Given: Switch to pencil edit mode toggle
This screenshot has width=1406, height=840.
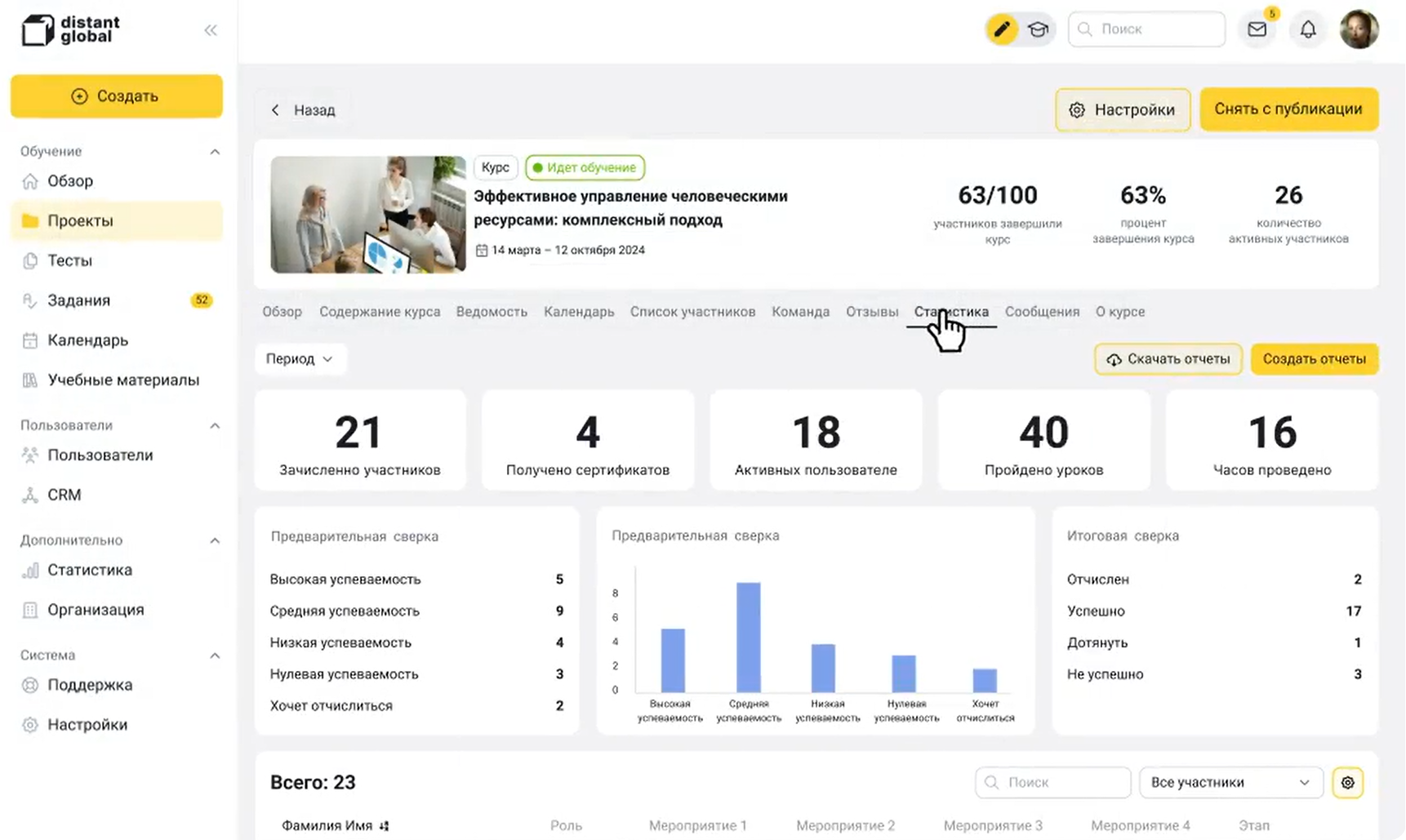Looking at the screenshot, I should (1002, 29).
